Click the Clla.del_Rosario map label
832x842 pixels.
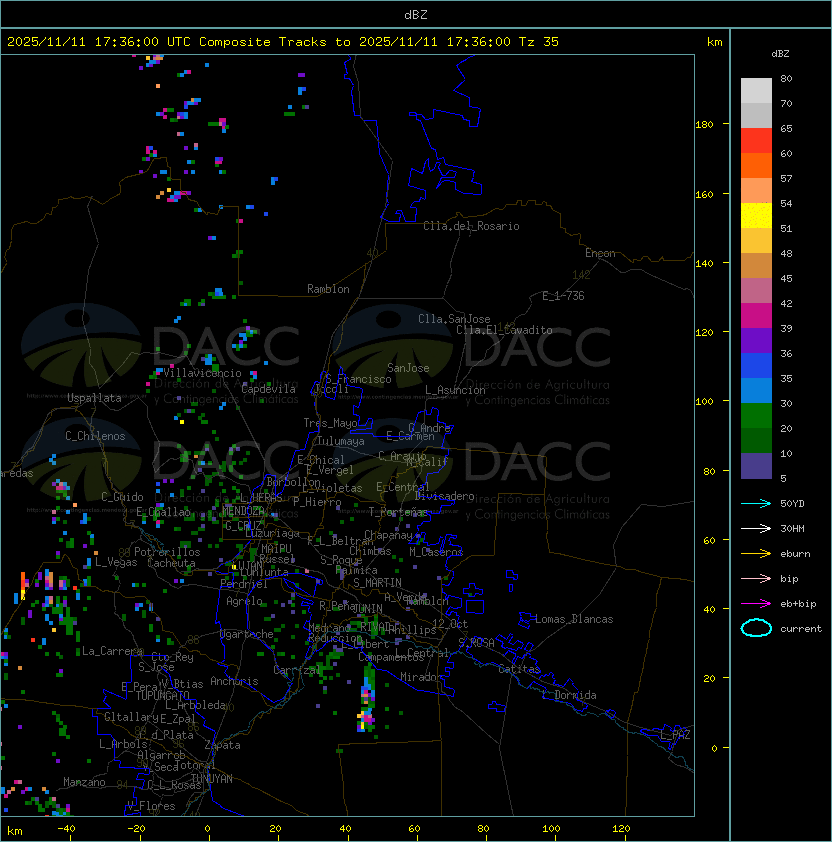471,226
